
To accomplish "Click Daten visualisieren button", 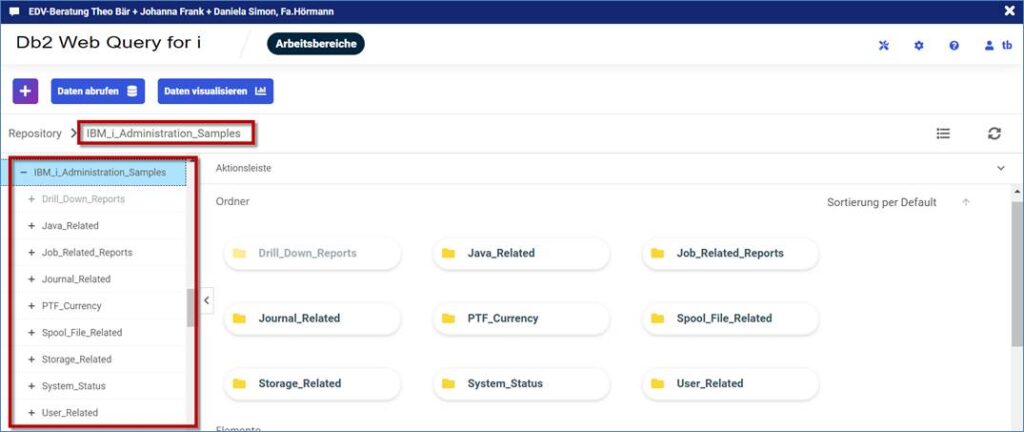I will (216, 91).
